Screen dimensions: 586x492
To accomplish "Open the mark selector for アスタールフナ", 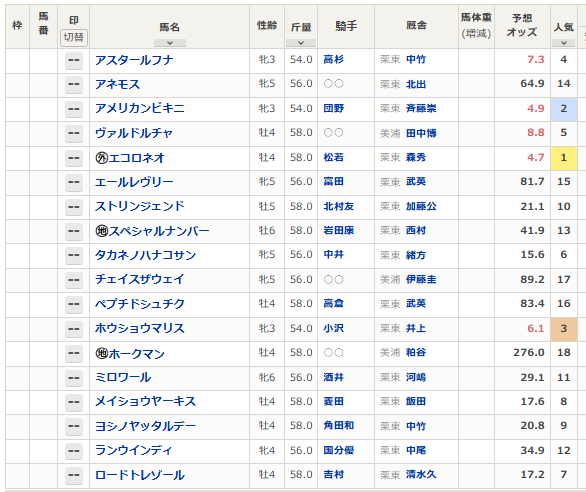I will [x=74, y=61].
